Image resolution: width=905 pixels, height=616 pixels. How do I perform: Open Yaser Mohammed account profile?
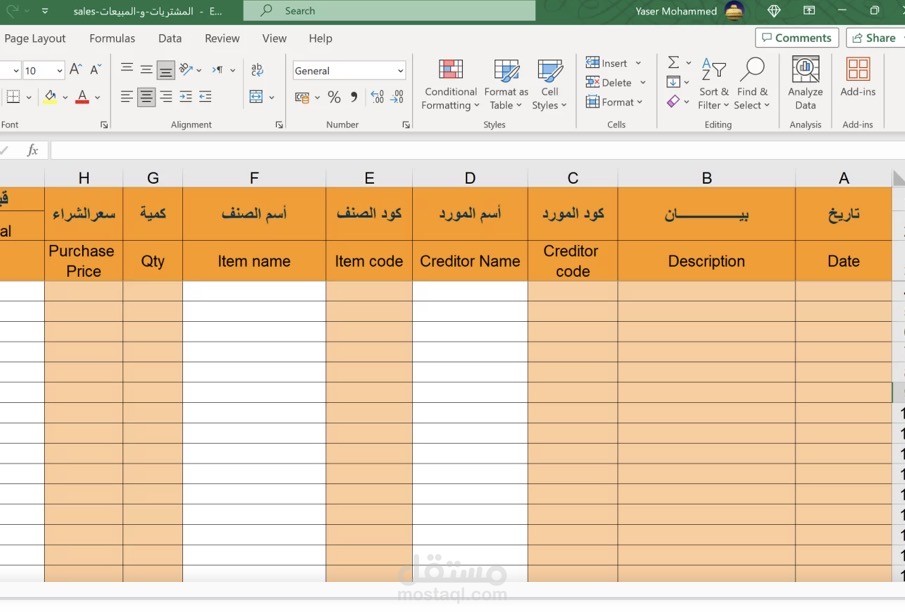pyautogui.click(x=689, y=11)
